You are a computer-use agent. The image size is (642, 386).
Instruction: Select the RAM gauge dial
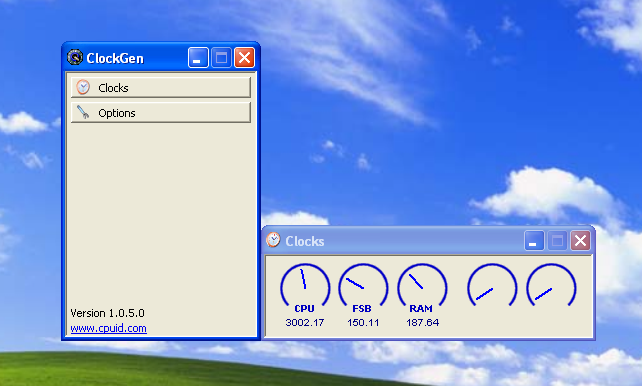422,285
